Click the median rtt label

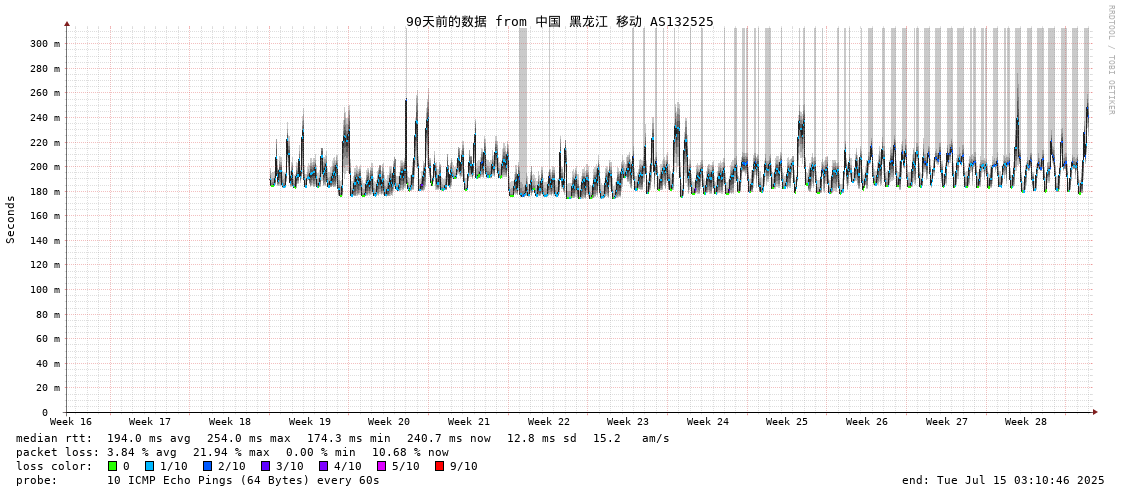click(54, 438)
